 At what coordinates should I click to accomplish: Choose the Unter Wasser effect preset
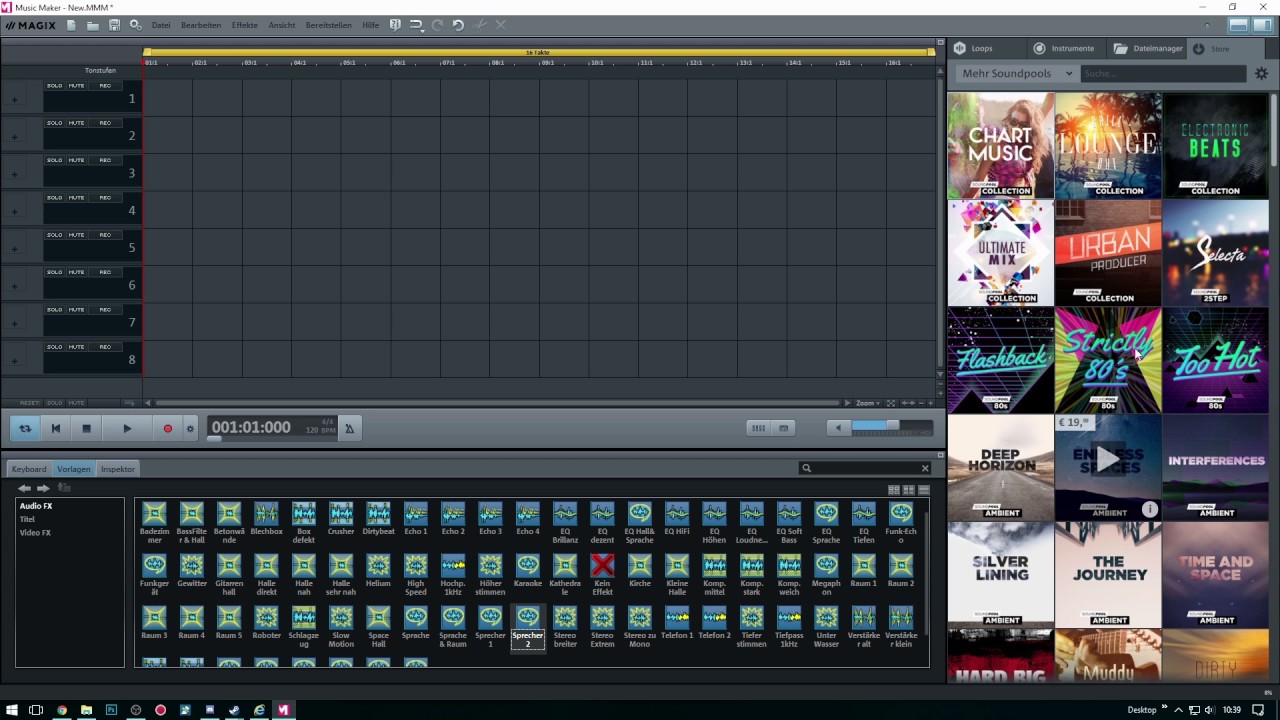pos(826,627)
